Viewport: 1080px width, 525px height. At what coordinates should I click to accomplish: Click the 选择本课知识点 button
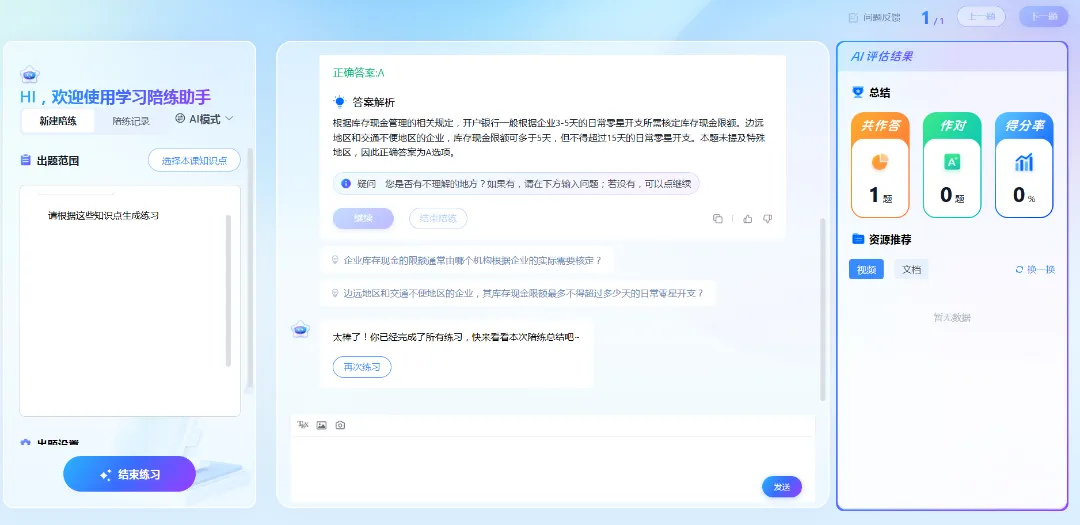(194, 160)
